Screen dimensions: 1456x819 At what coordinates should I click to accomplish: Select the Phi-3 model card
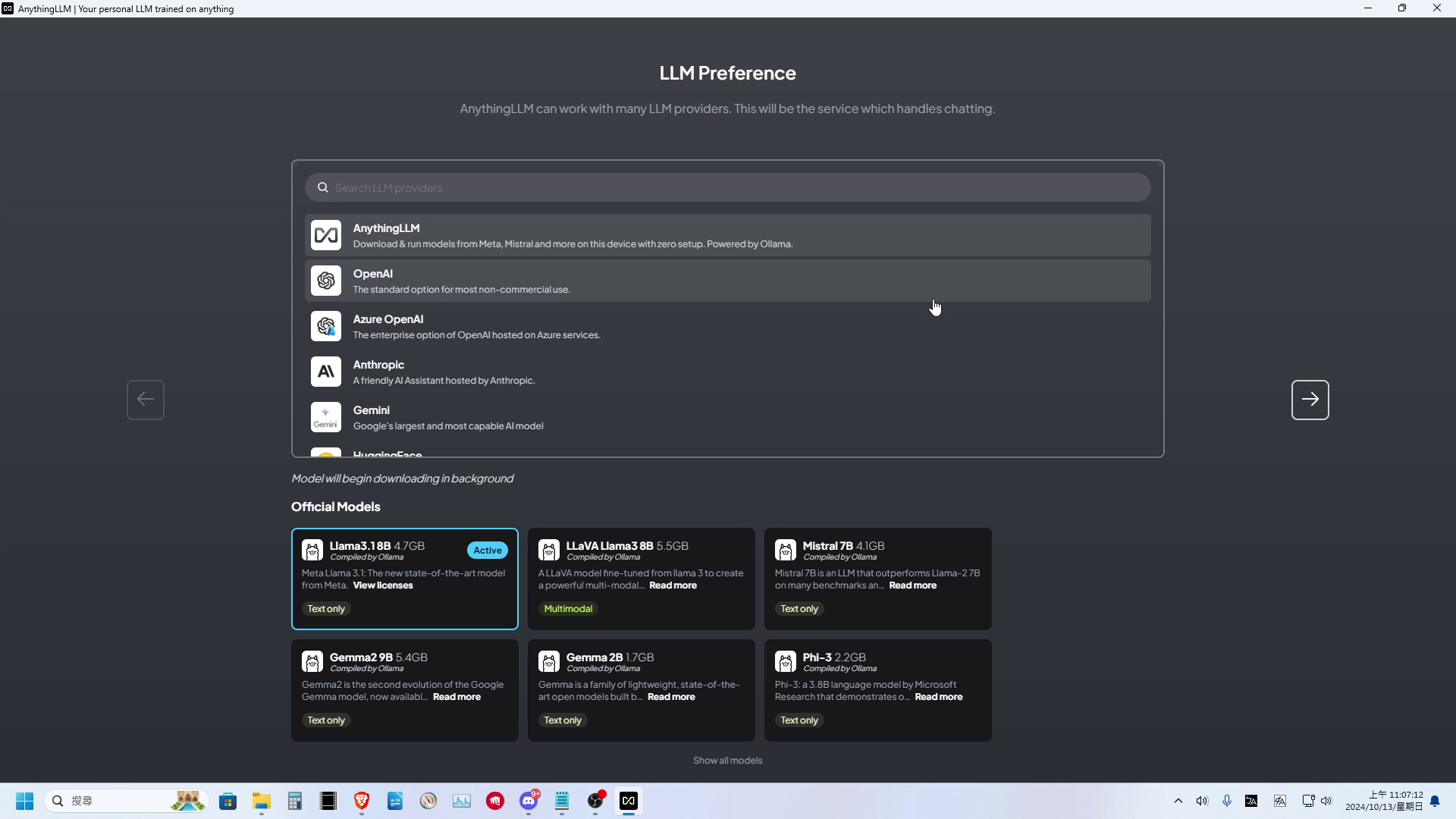coord(878,690)
